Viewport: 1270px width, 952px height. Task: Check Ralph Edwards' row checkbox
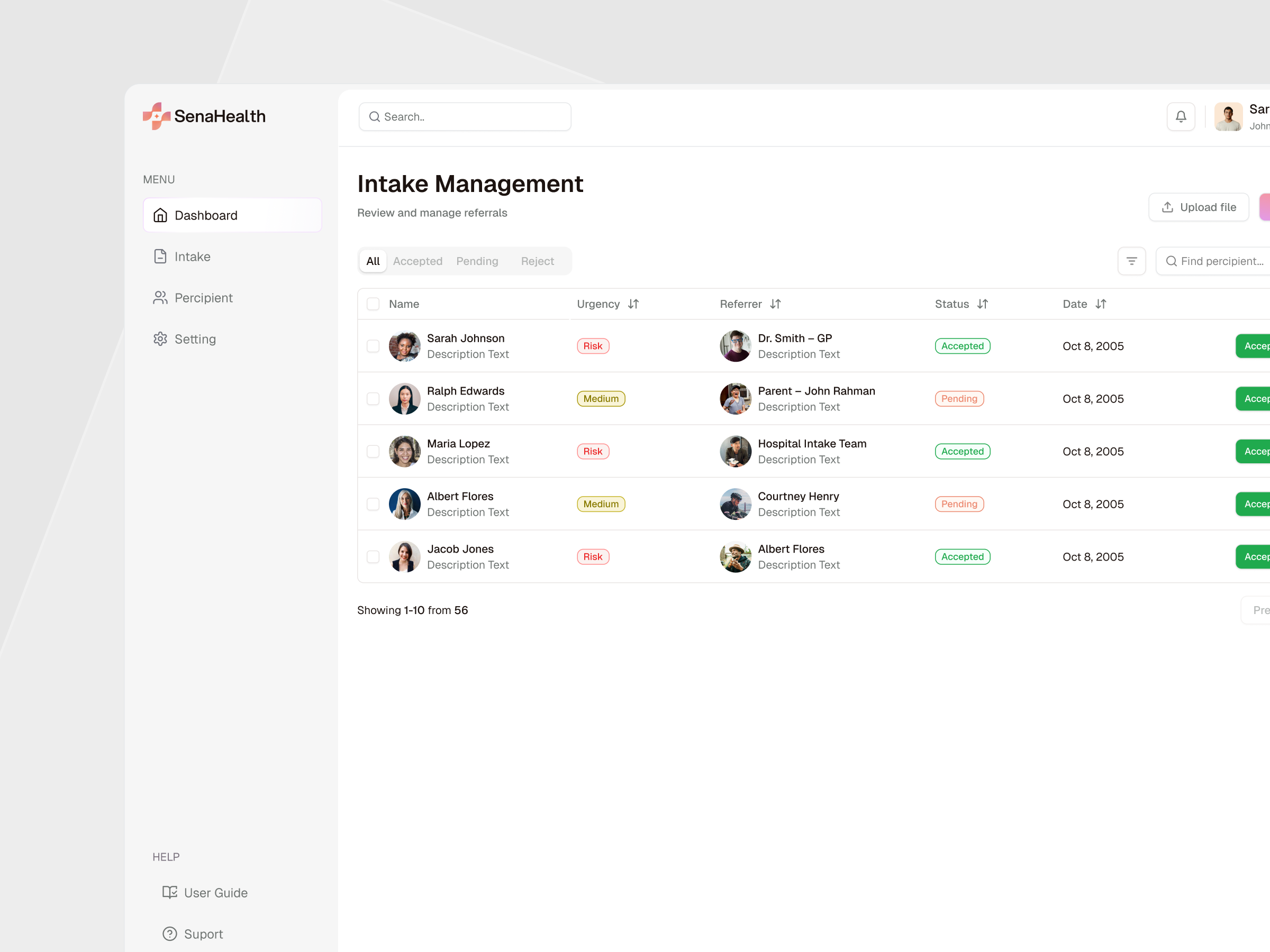[373, 398]
